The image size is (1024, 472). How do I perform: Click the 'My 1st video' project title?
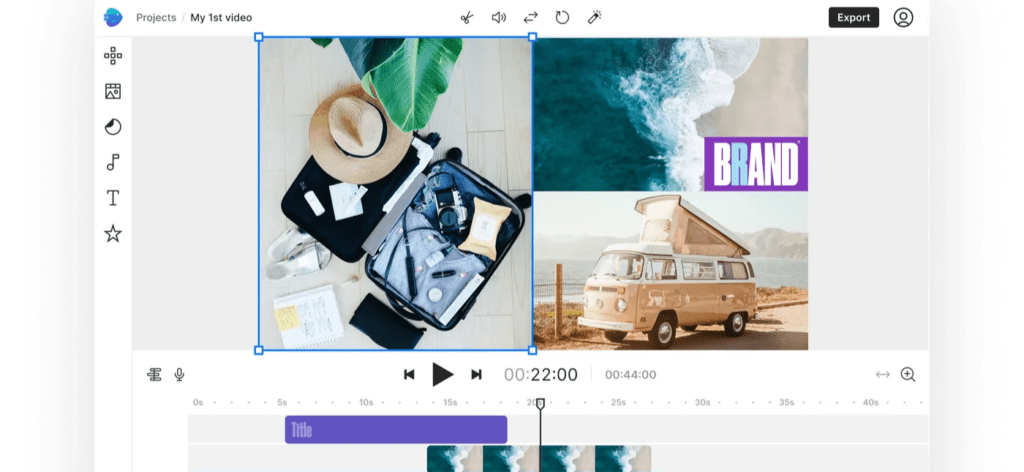click(221, 18)
